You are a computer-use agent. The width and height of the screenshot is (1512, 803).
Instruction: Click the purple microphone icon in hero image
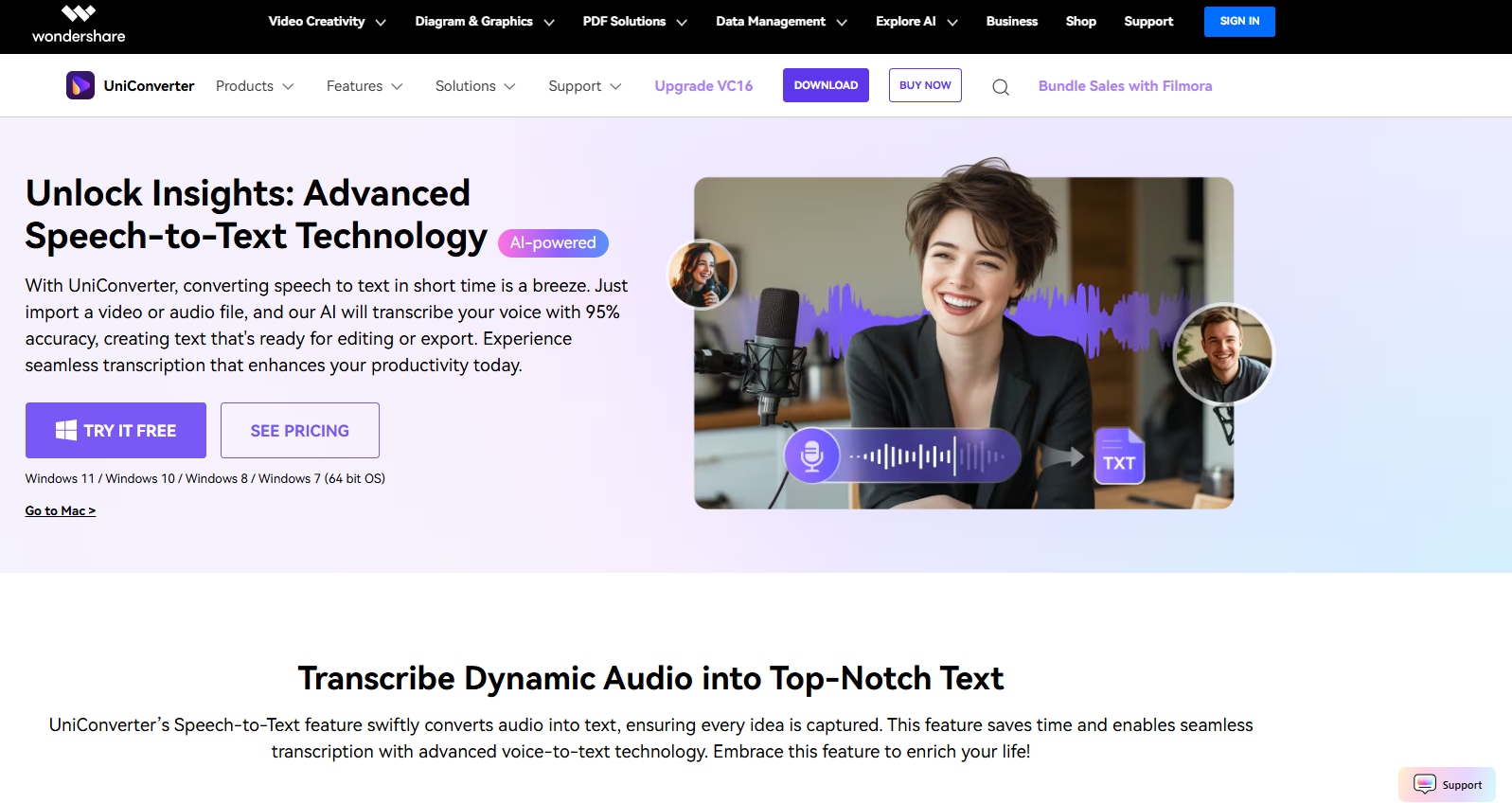point(811,455)
